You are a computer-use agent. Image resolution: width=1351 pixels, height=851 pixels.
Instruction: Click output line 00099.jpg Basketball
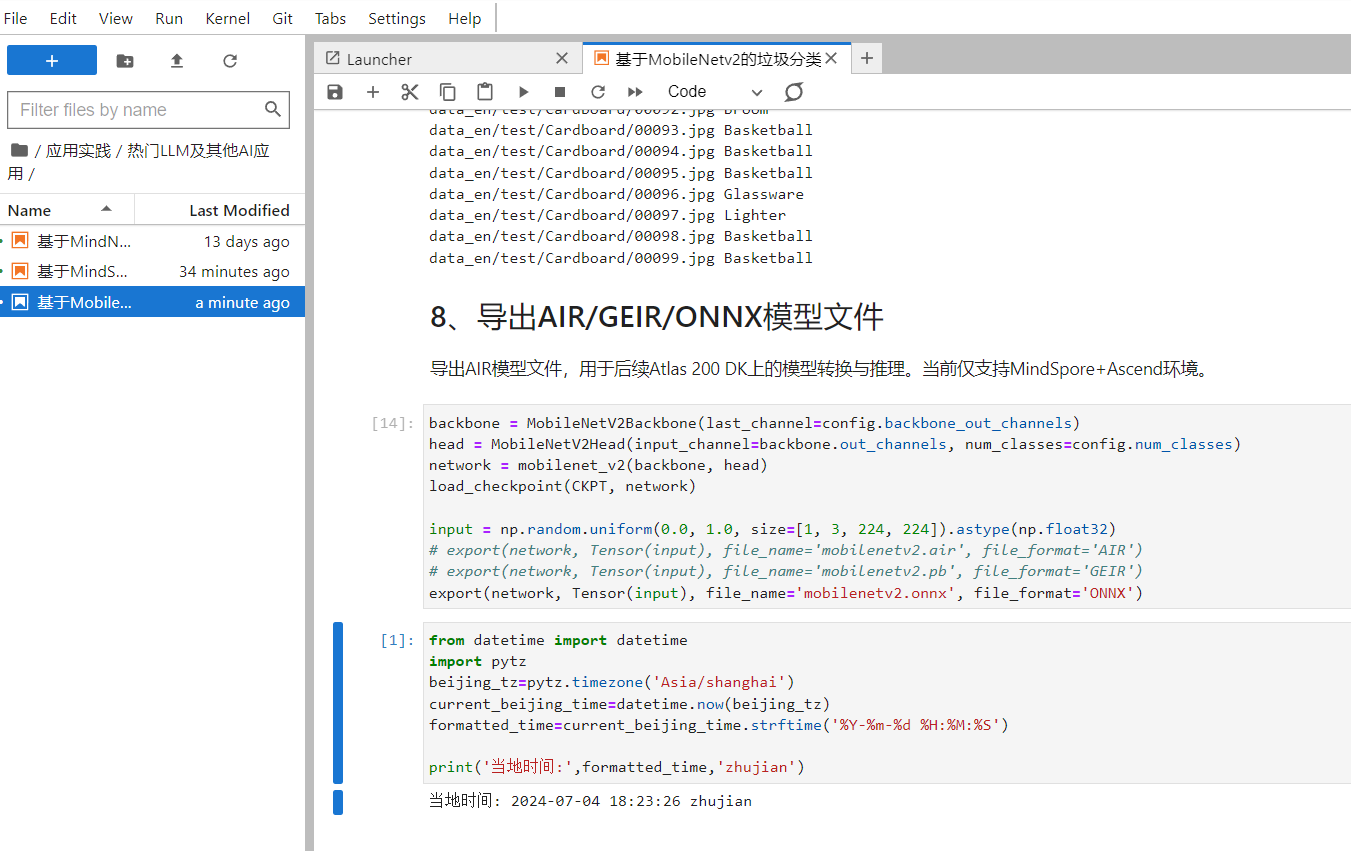(621, 258)
